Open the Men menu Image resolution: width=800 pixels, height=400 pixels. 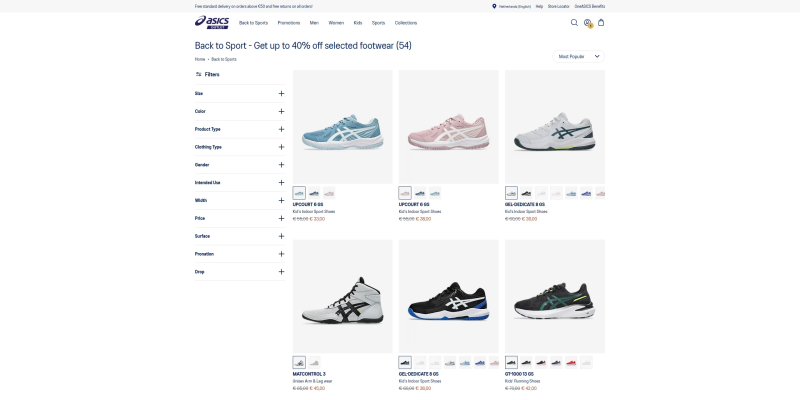tap(314, 23)
